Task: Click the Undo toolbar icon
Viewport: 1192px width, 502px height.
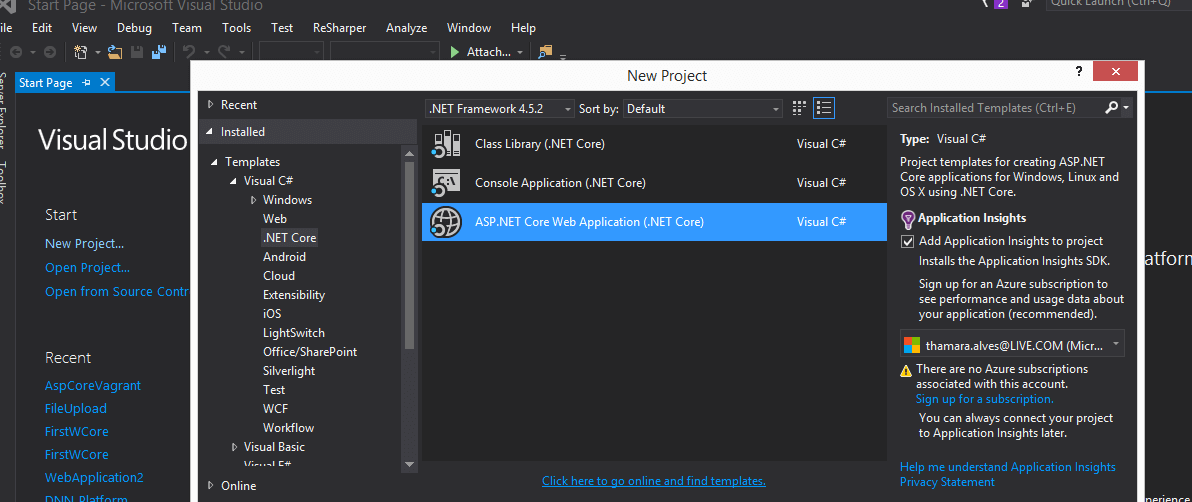Action: point(189,52)
